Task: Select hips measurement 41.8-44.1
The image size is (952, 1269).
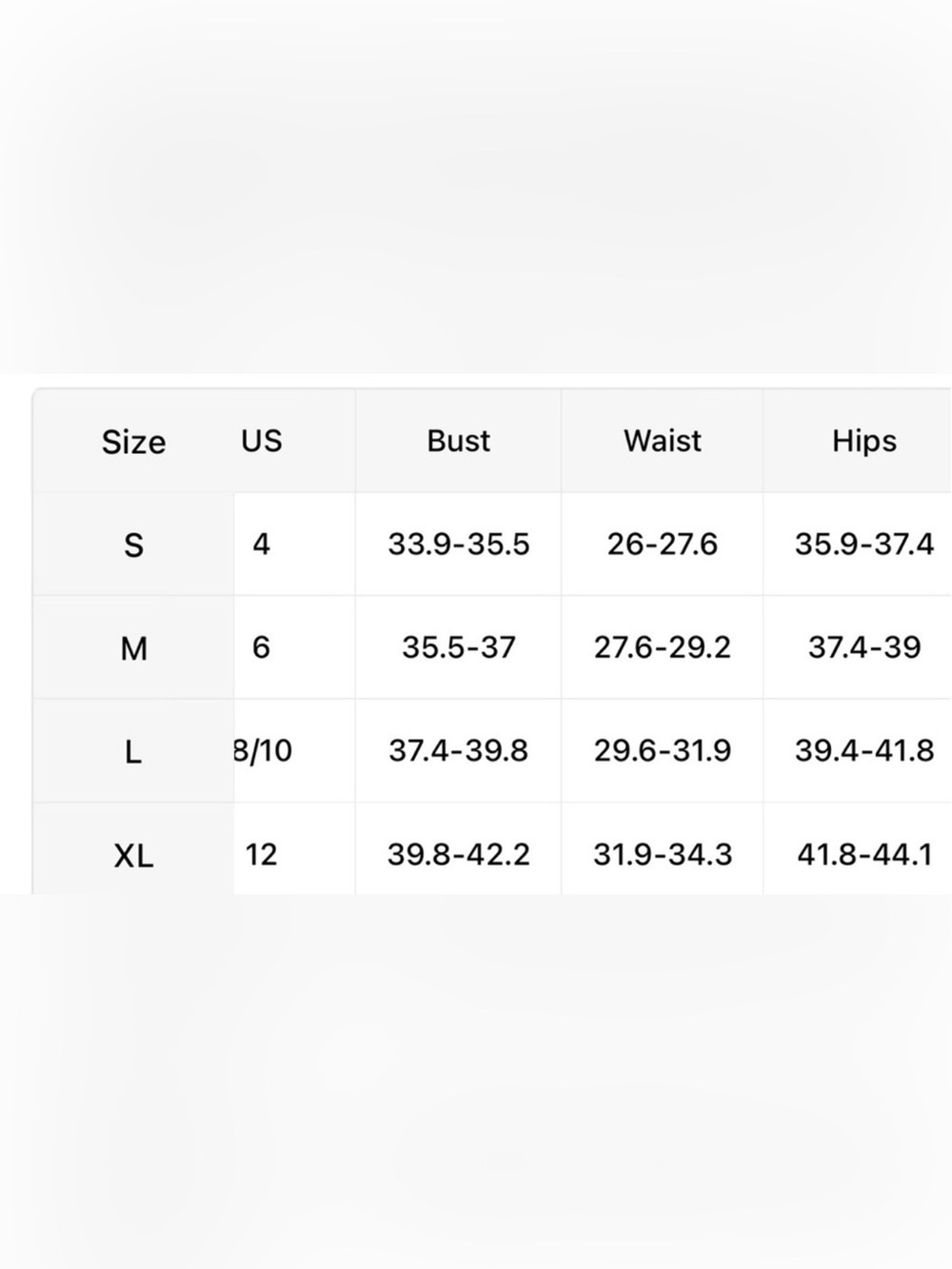Action: tap(864, 854)
